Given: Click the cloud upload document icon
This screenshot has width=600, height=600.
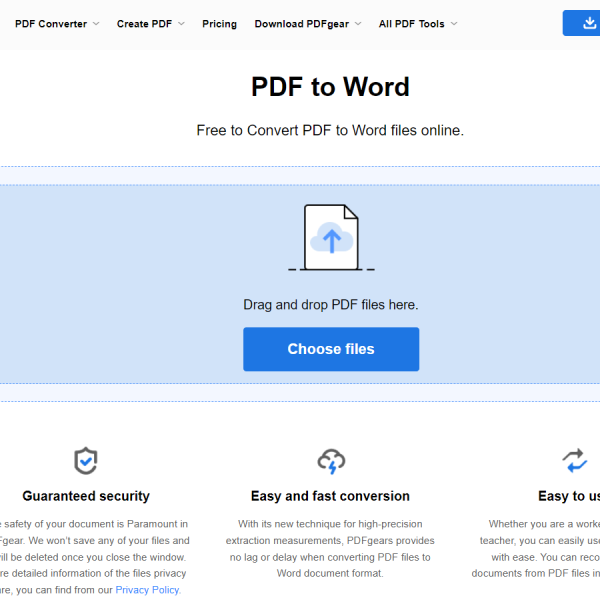Looking at the screenshot, I should [x=331, y=238].
